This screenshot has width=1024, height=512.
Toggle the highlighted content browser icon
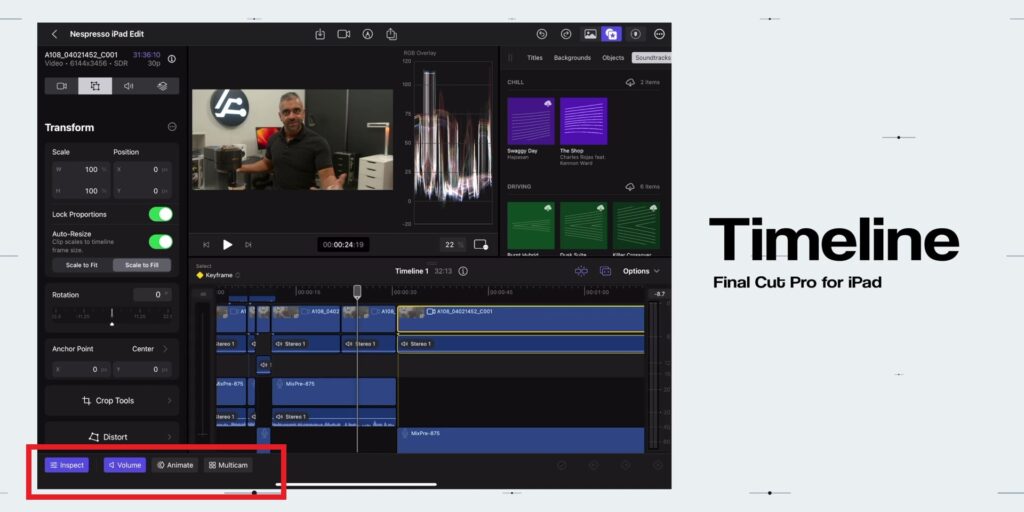pyautogui.click(x=611, y=34)
